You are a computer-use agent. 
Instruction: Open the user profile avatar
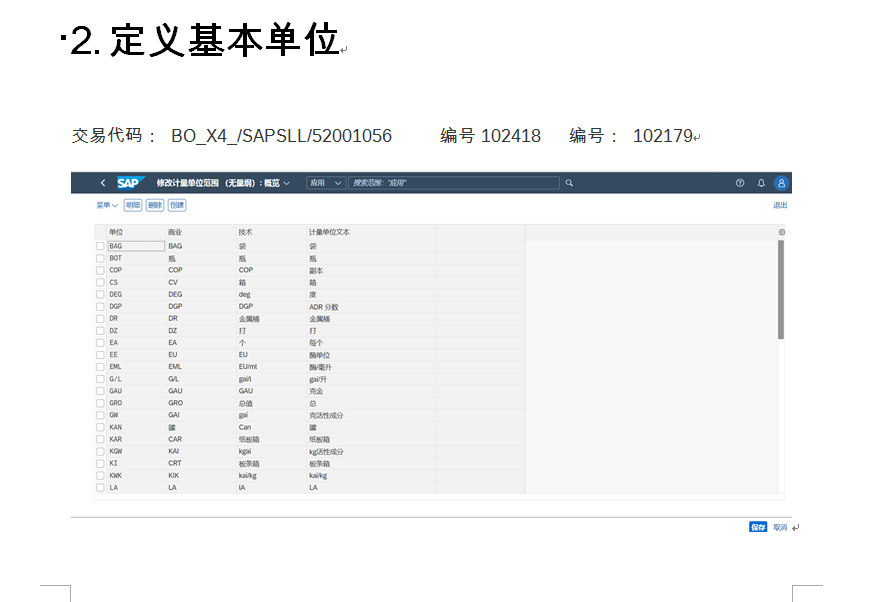point(781,183)
